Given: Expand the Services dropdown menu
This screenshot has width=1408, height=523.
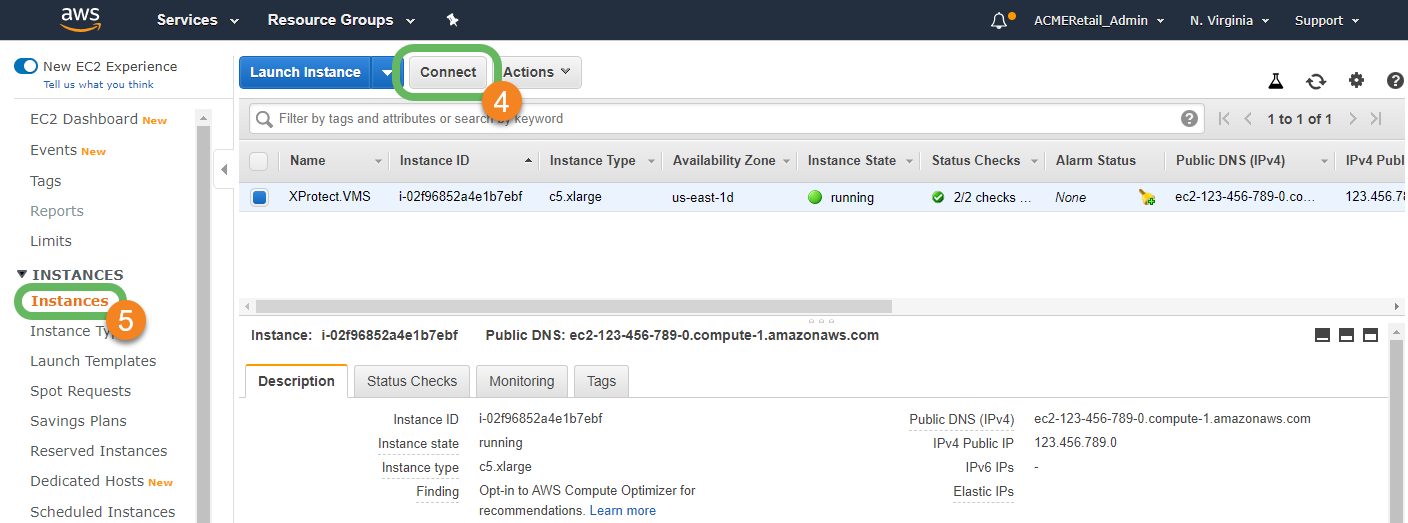Looking at the screenshot, I should pyautogui.click(x=197, y=20).
